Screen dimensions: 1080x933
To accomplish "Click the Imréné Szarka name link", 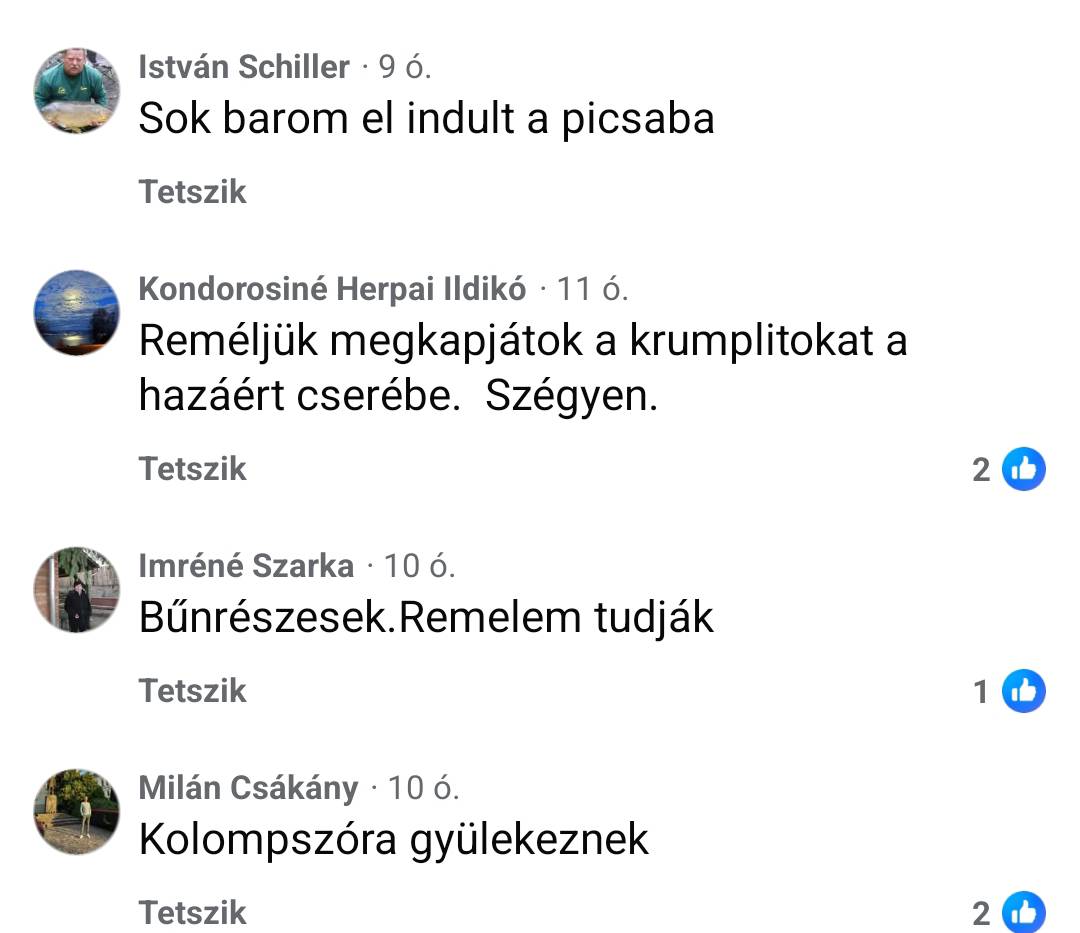I will coord(246,566).
